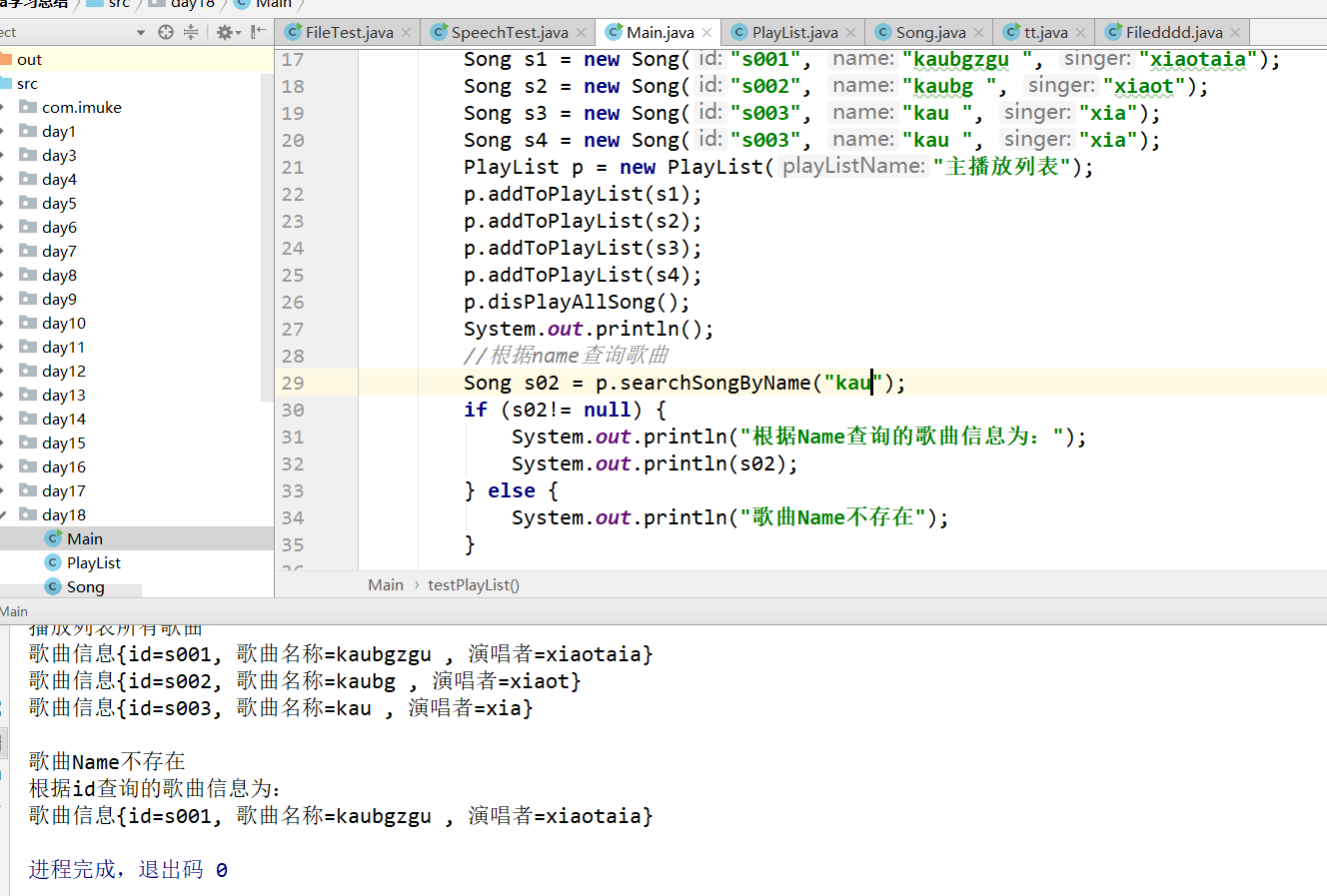Open the PlayList.java tab
Viewport: 1327px width, 896px height.
point(794,32)
